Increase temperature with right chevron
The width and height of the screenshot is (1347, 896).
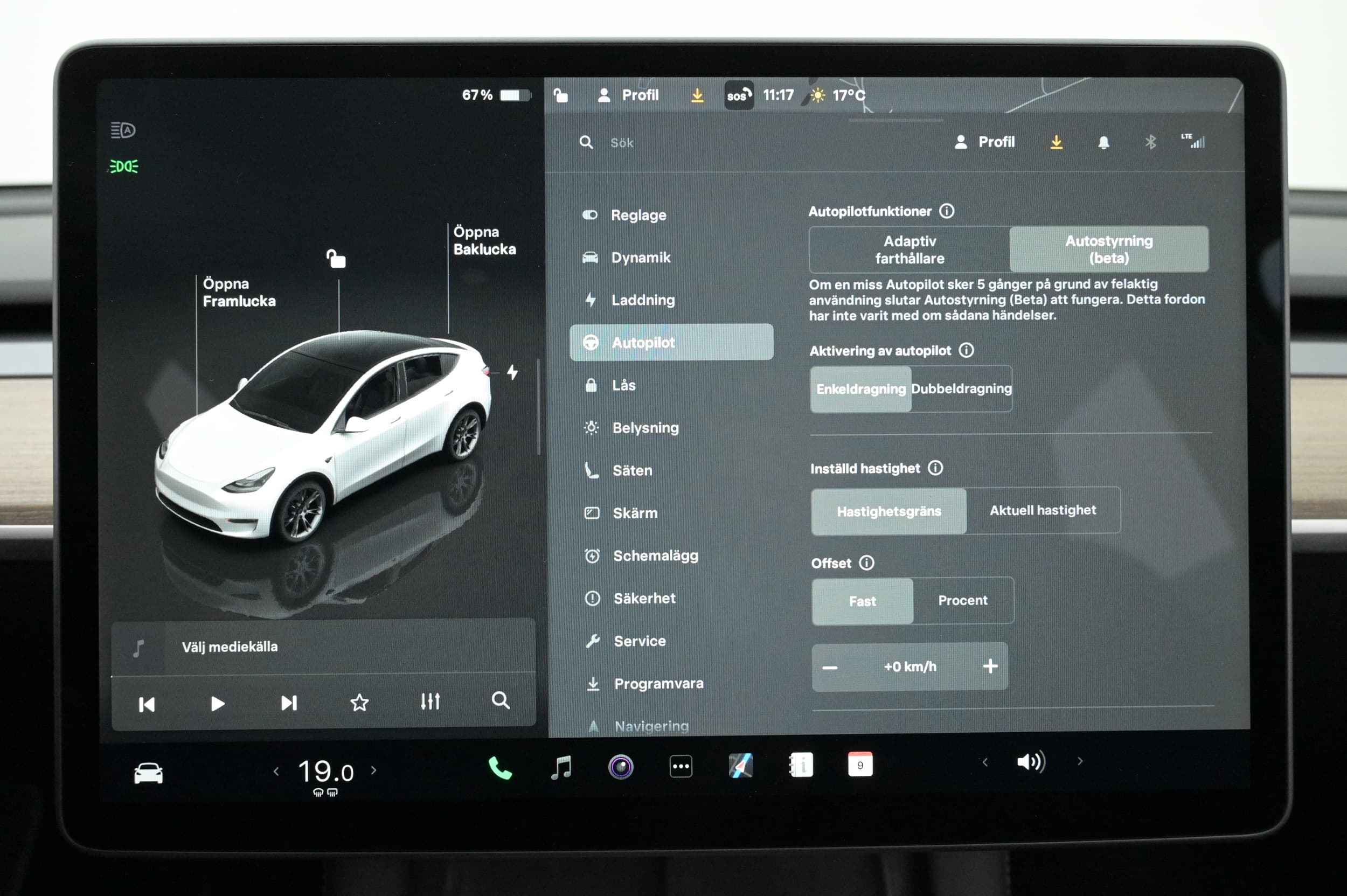[x=374, y=770]
